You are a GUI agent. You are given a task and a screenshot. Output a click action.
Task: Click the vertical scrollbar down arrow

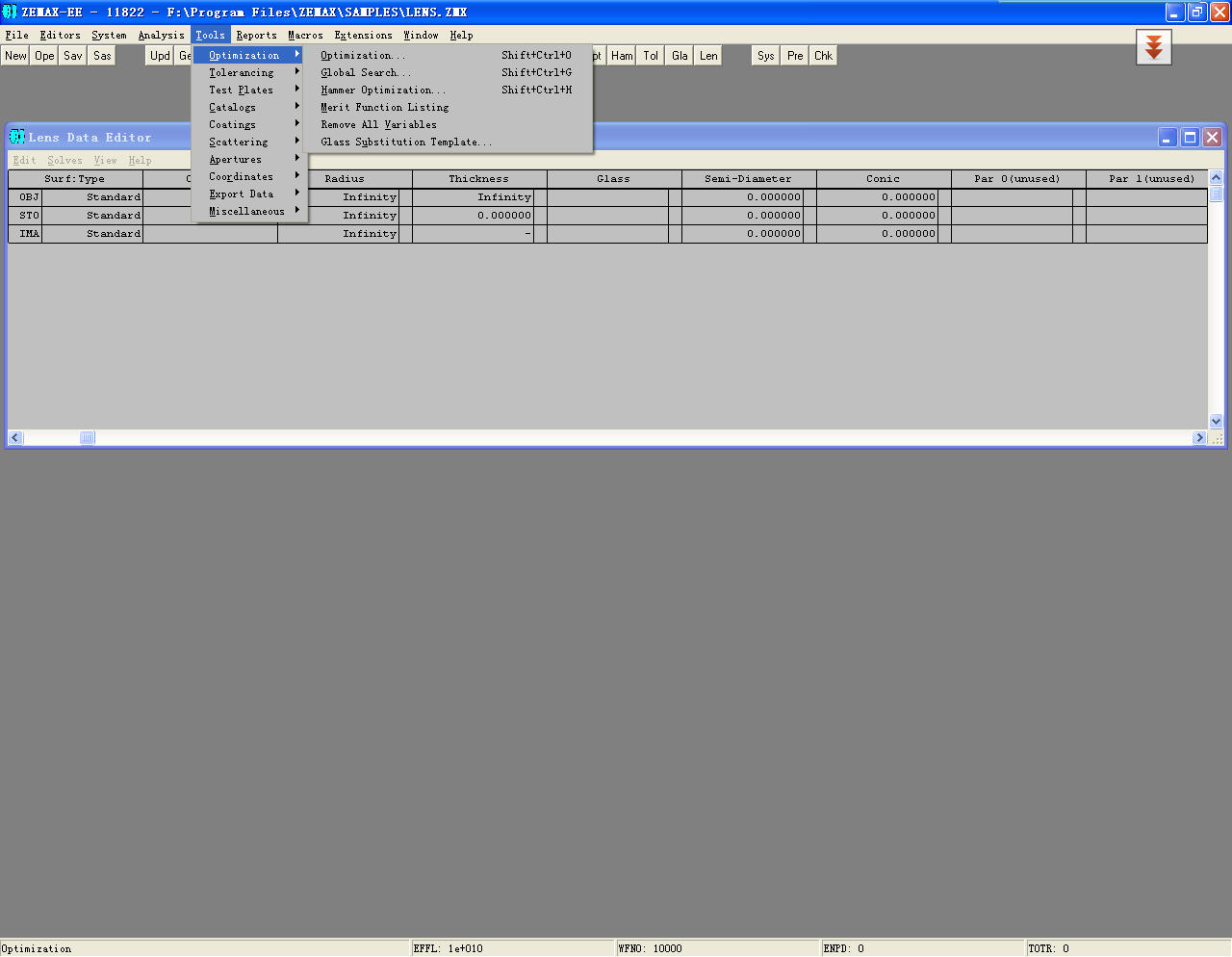[x=1216, y=421]
